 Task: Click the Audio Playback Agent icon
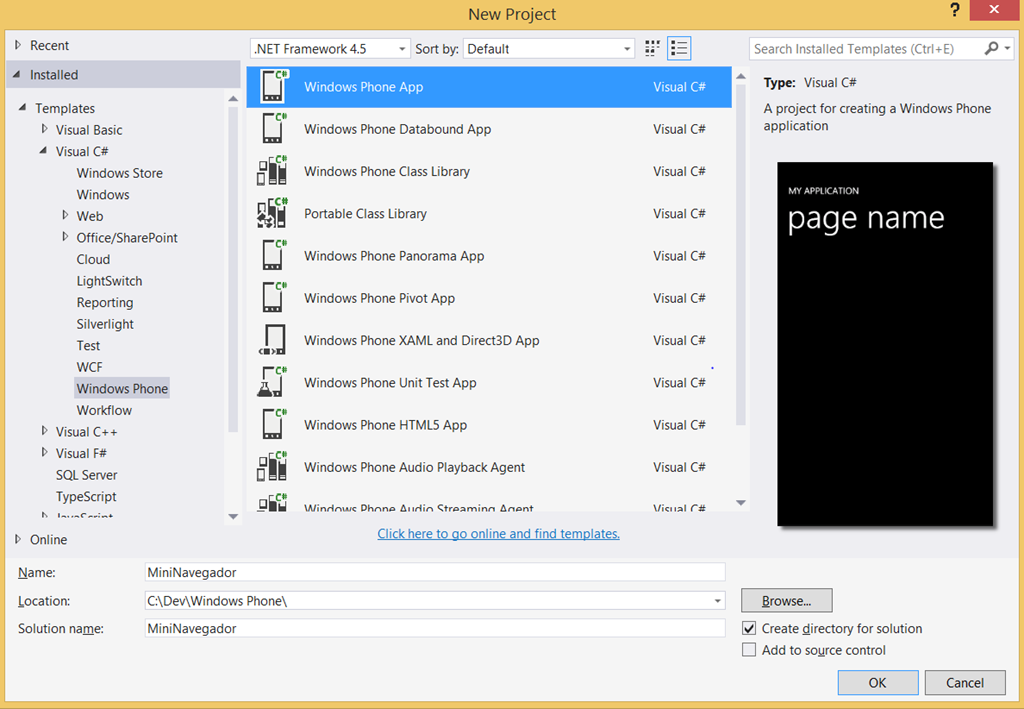click(272, 467)
